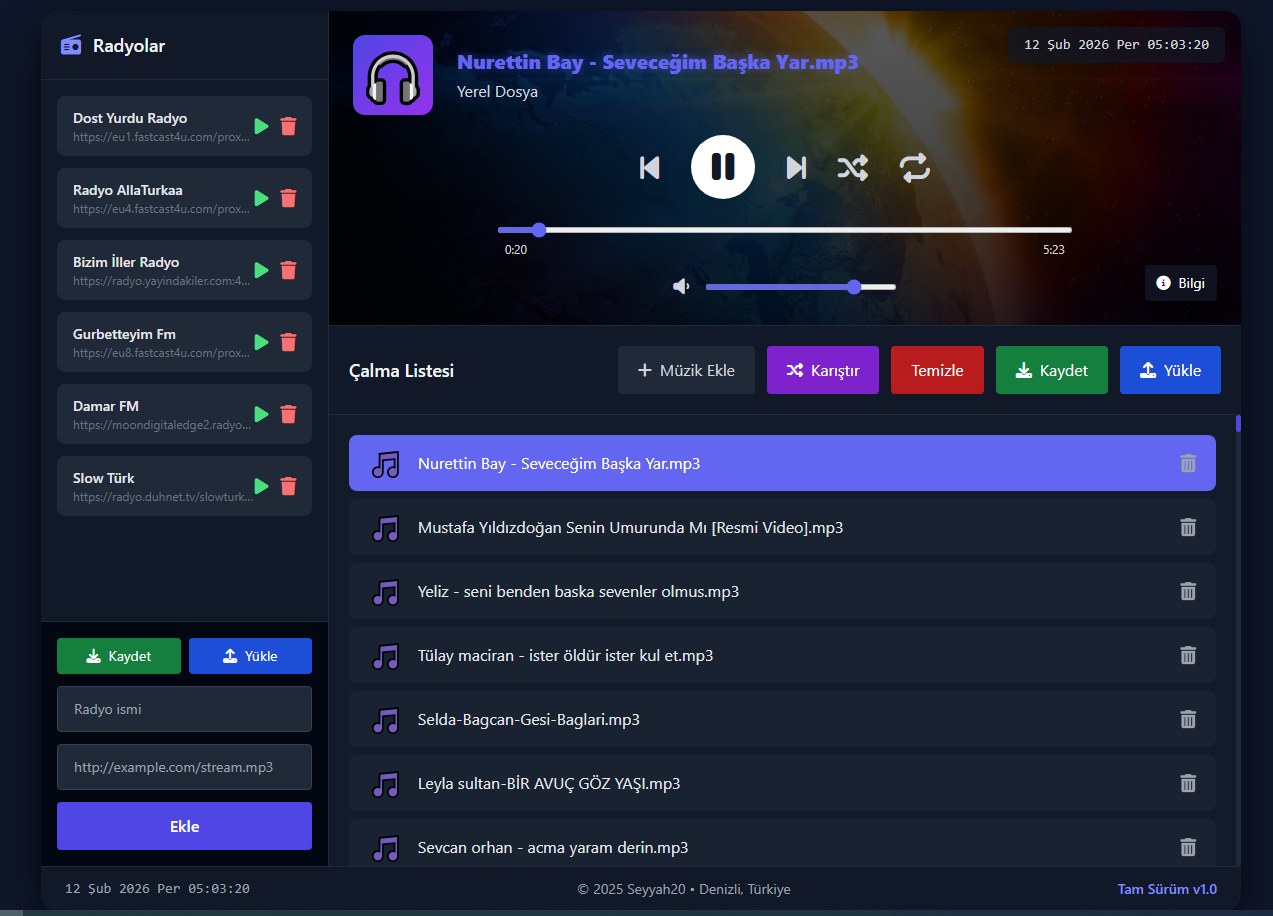
Task: Pause the currently playing song
Action: point(722,167)
